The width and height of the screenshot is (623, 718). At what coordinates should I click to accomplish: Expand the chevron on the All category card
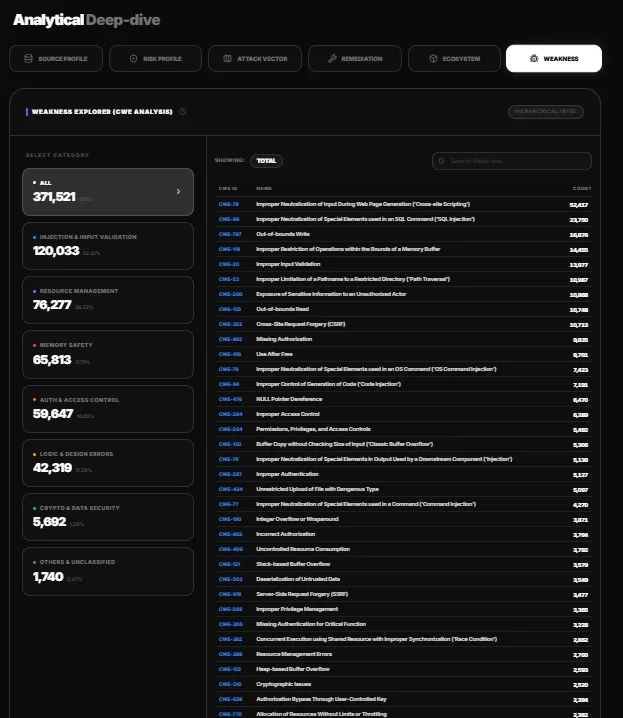(179, 191)
